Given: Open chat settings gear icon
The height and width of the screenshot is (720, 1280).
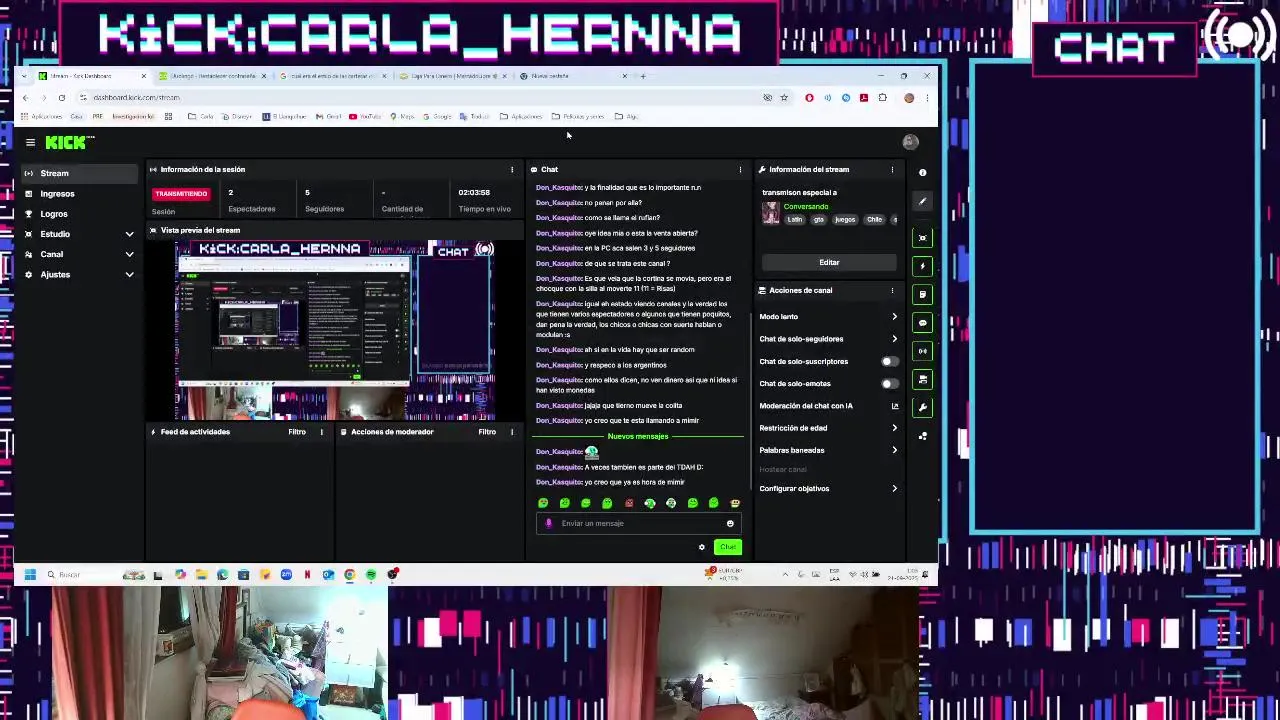Looking at the screenshot, I should [x=701, y=547].
